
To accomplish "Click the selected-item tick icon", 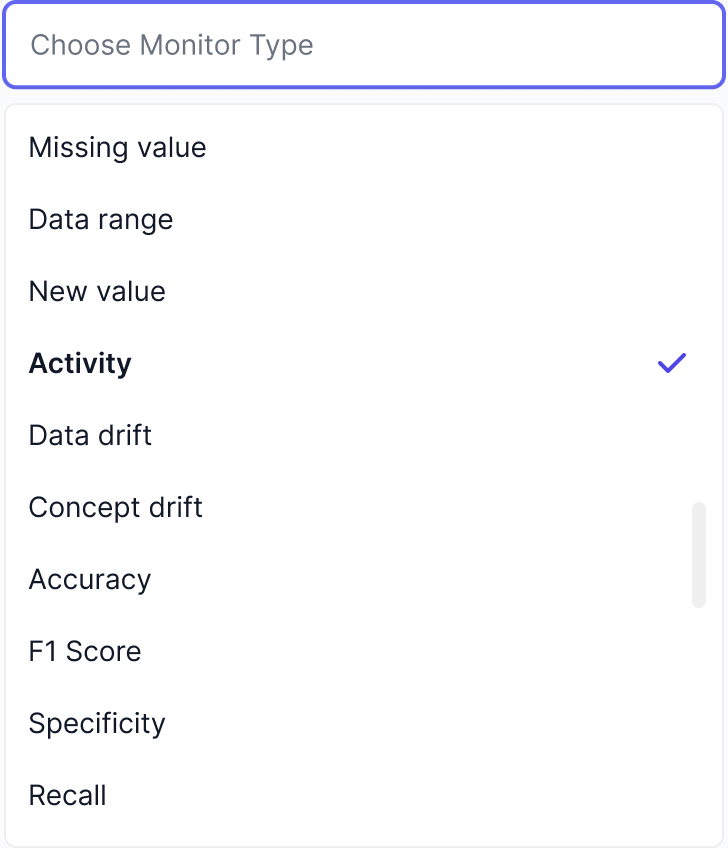I will 672,363.
